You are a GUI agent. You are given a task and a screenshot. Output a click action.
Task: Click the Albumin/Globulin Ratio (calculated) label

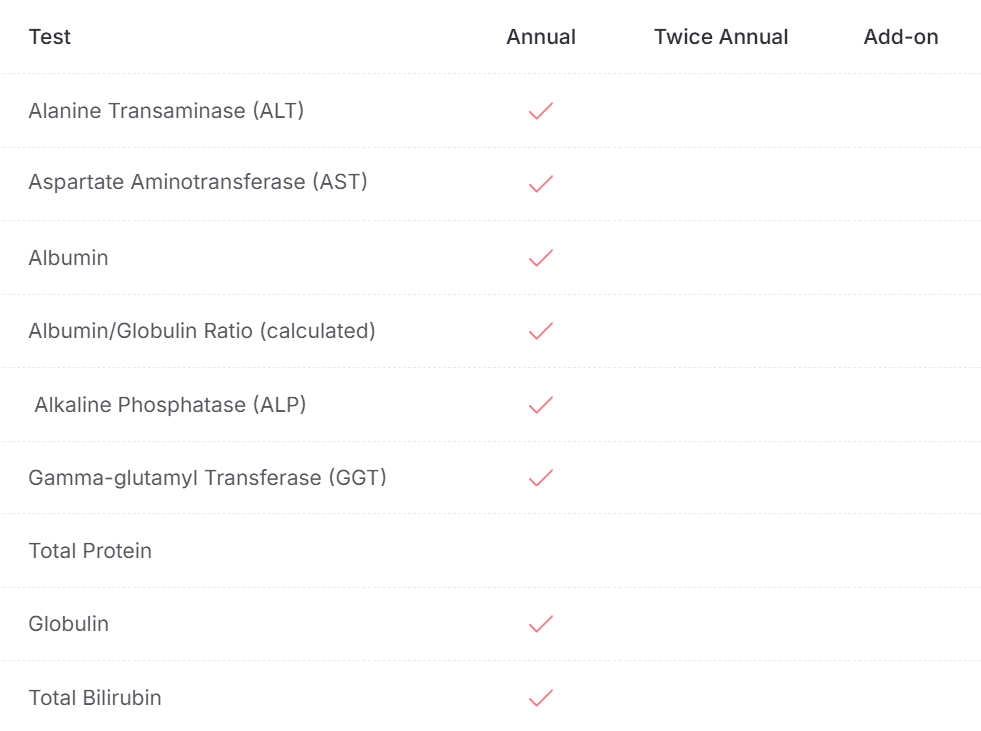202,331
